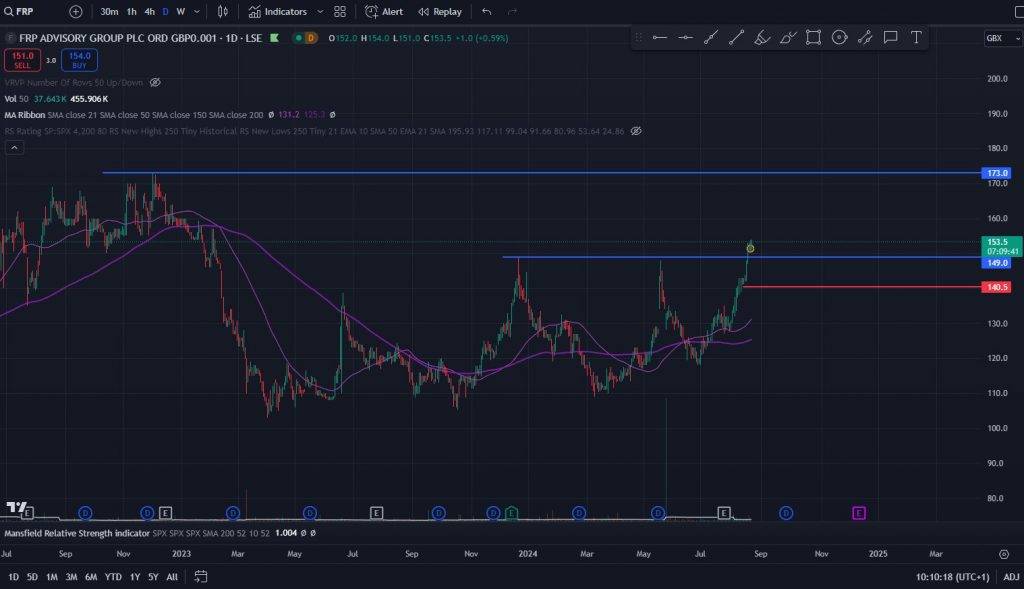Open the go-to-date calendar icon
Screen dimensions: 1024x589
coord(201,577)
